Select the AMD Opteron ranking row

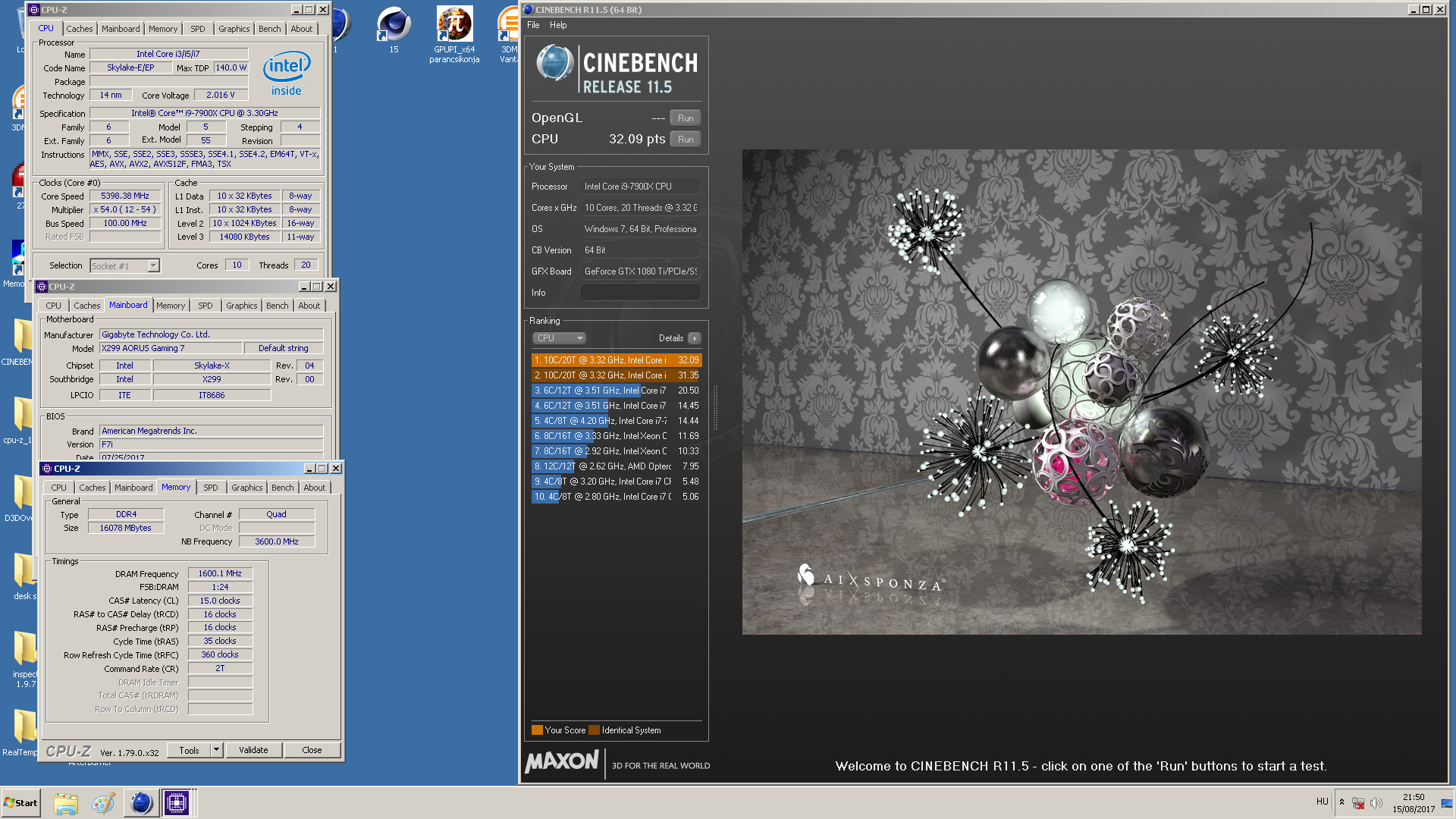pyautogui.click(x=617, y=466)
